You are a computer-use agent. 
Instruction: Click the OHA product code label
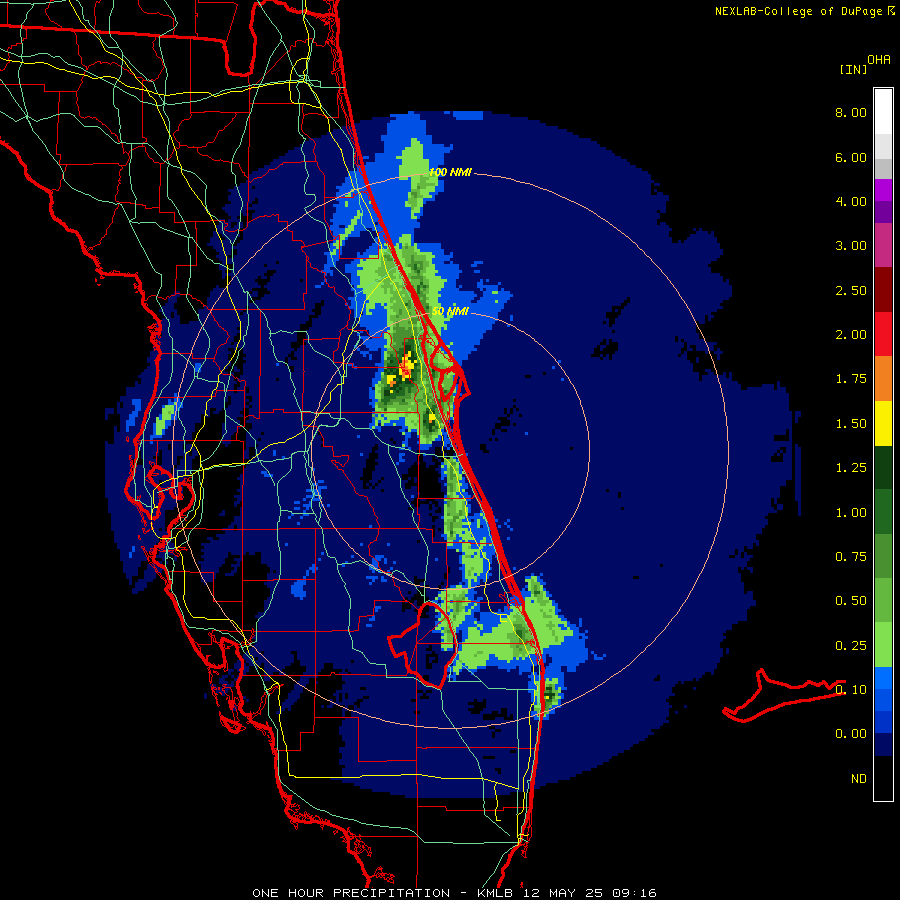[879, 60]
